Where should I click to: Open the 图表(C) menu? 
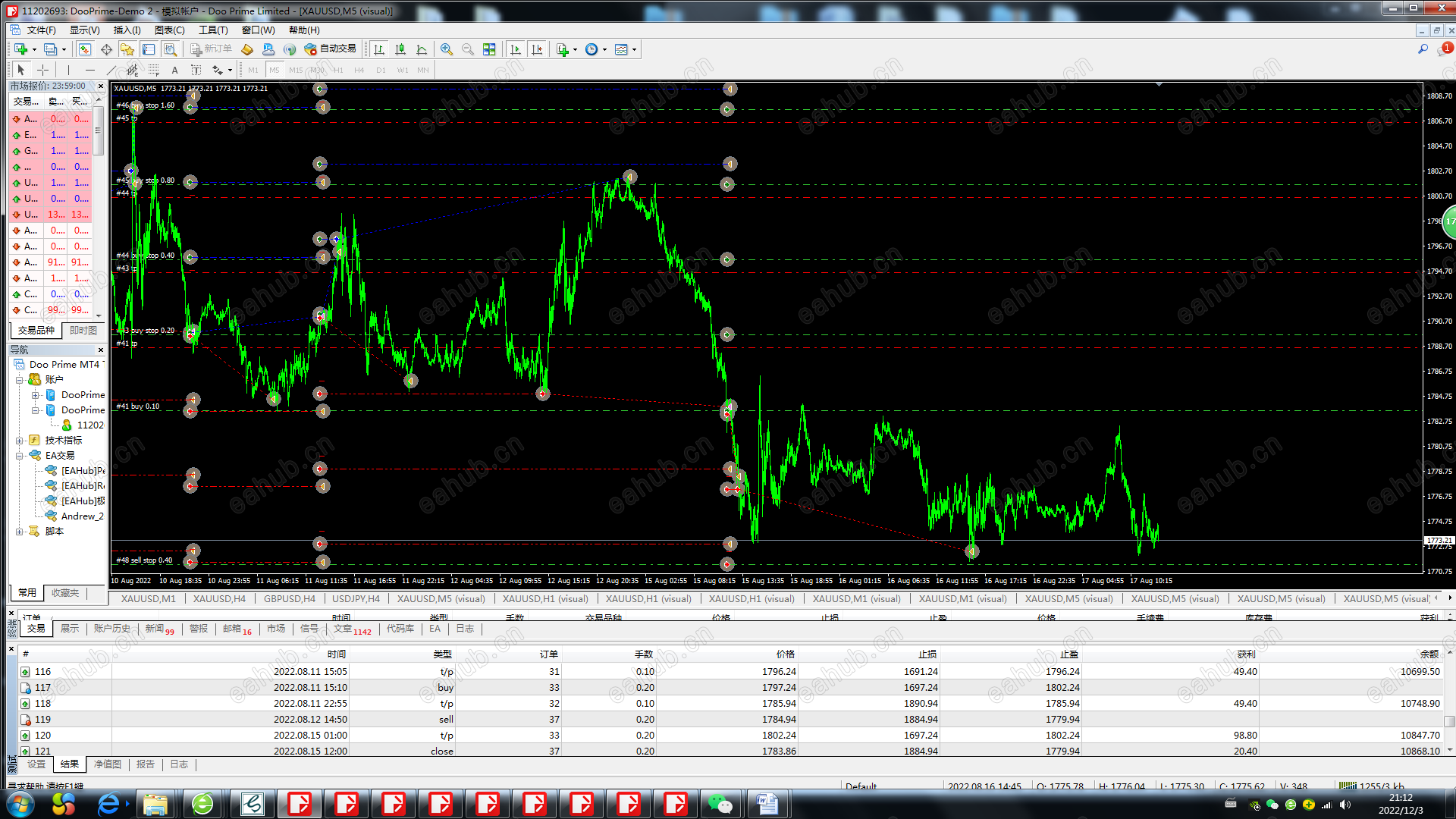coord(169,30)
